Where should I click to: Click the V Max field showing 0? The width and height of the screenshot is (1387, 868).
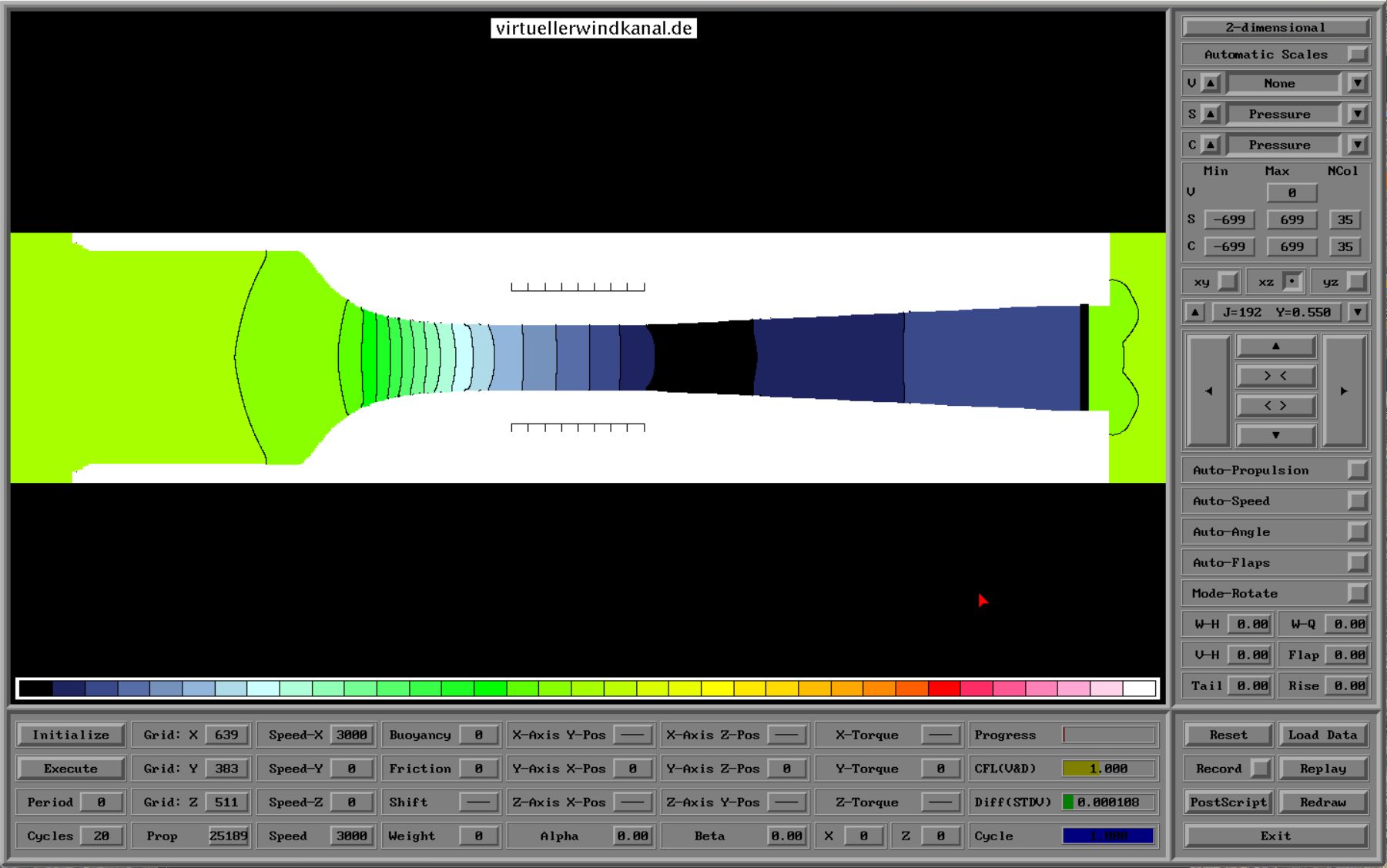[1292, 193]
